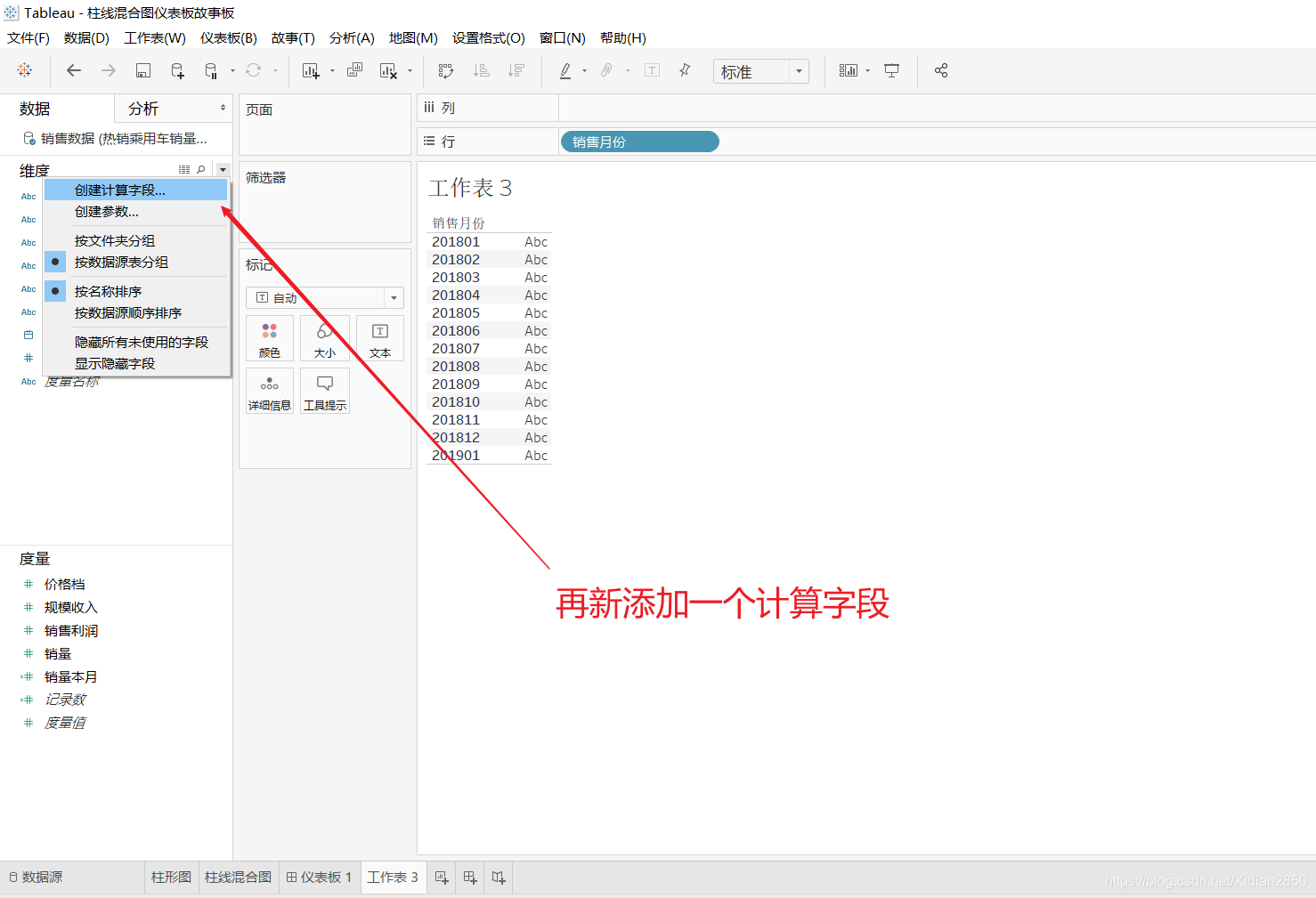The width and height of the screenshot is (1316, 898).
Task: Duplicate the sheet using duplicate icon
Action: pos(354,70)
